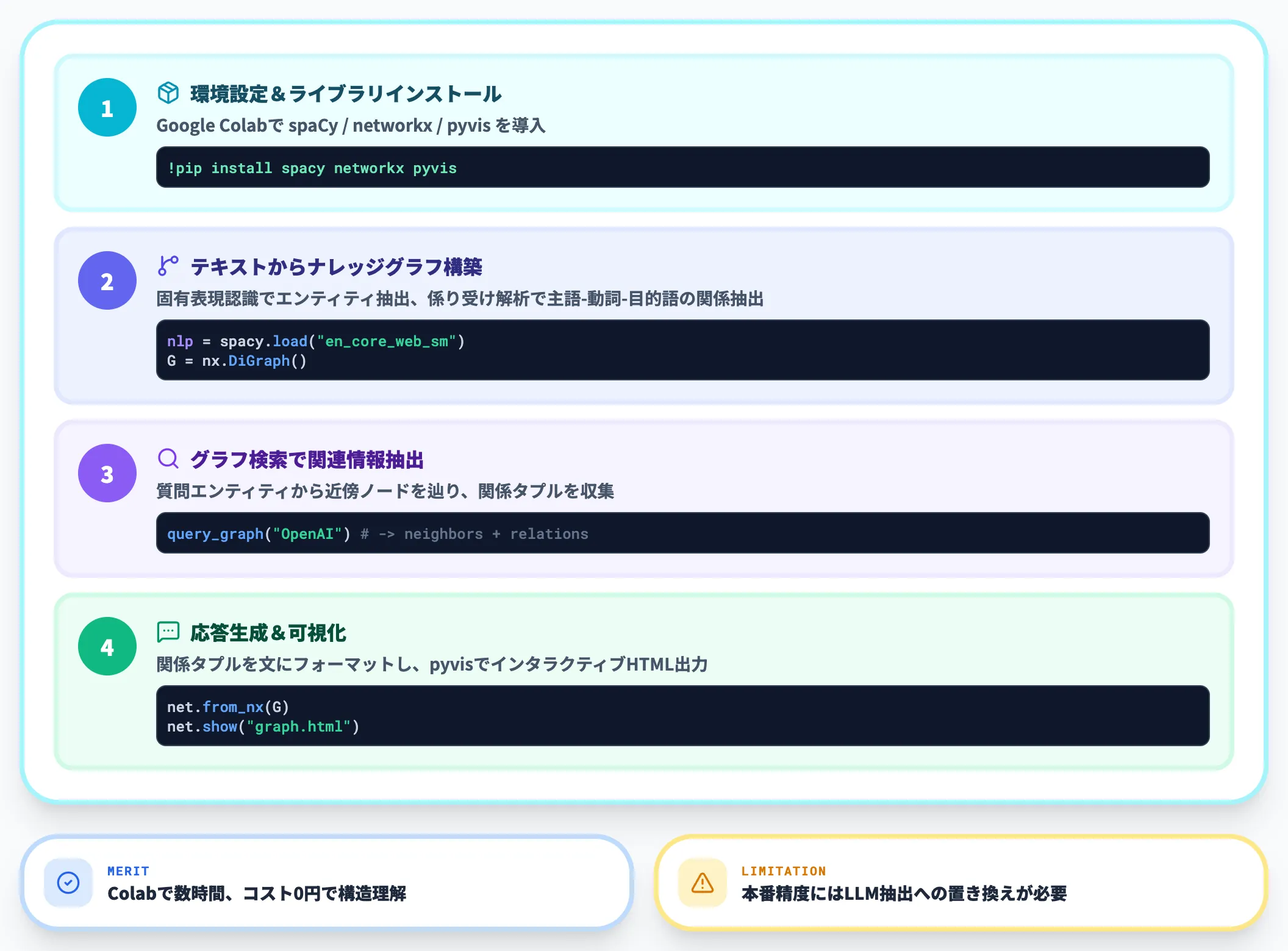Click the warning triangle icon in LIMITATION card
The width and height of the screenshot is (1288, 951).
pos(703,883)
